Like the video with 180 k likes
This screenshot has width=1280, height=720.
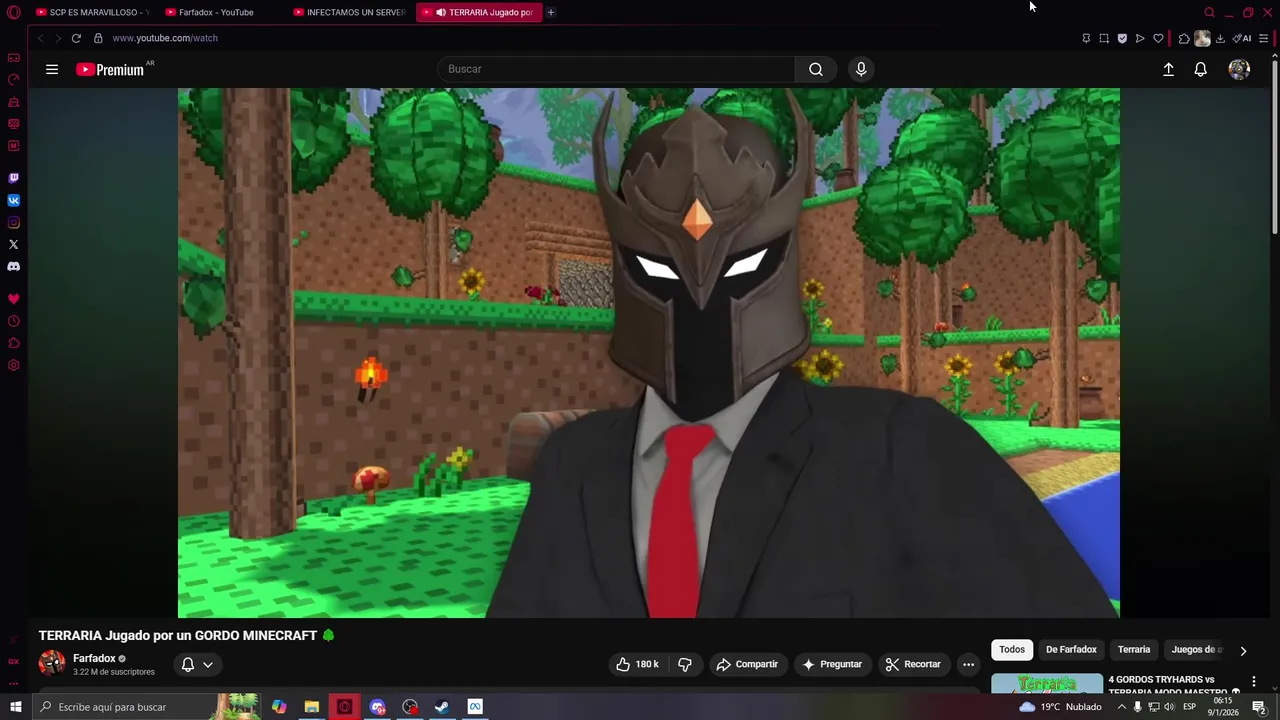(x=637, y=664)
